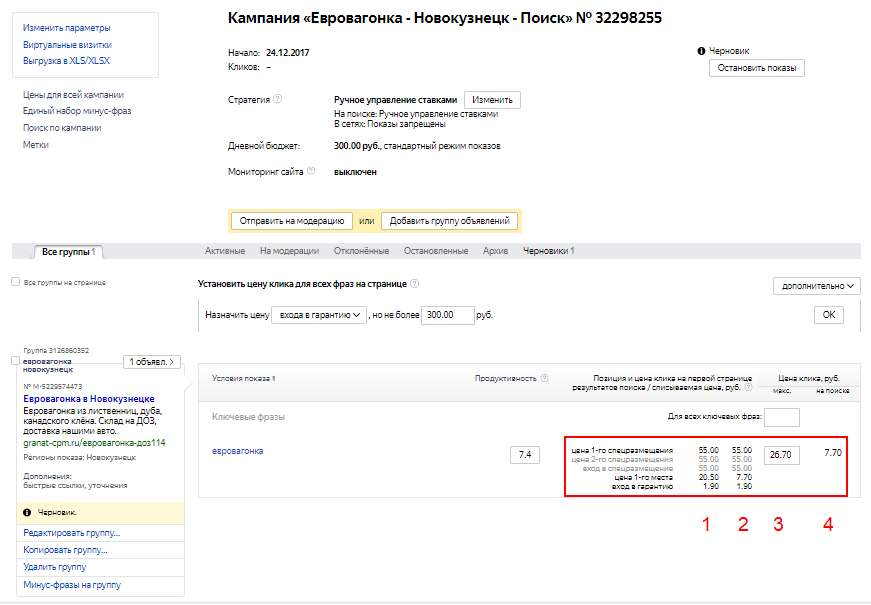Click the max click price field 26.70

[x=782, y=455]
